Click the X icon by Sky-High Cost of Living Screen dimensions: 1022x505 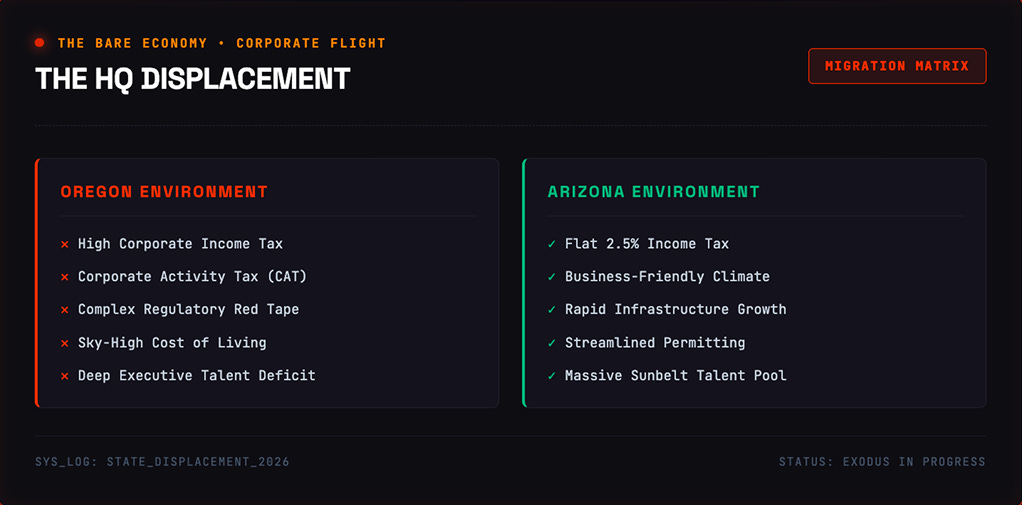(65, 343)
